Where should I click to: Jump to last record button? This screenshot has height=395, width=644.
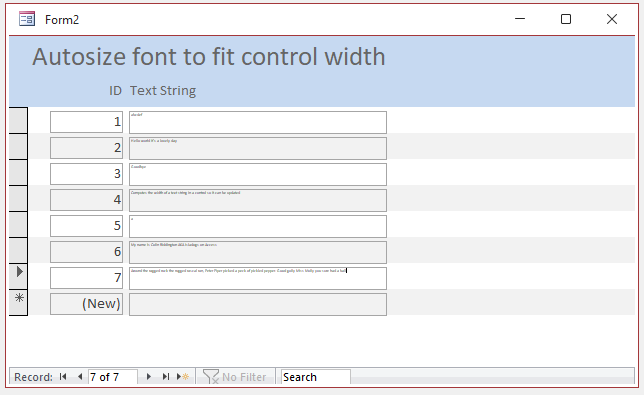[166, 377]
